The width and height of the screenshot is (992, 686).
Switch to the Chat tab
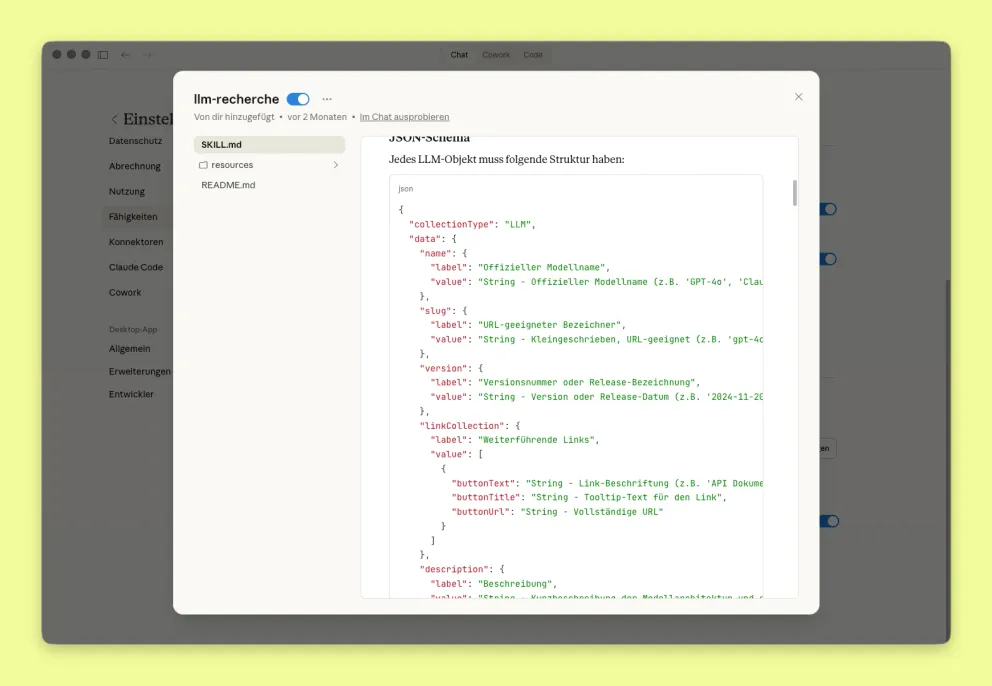coord(459,55)
